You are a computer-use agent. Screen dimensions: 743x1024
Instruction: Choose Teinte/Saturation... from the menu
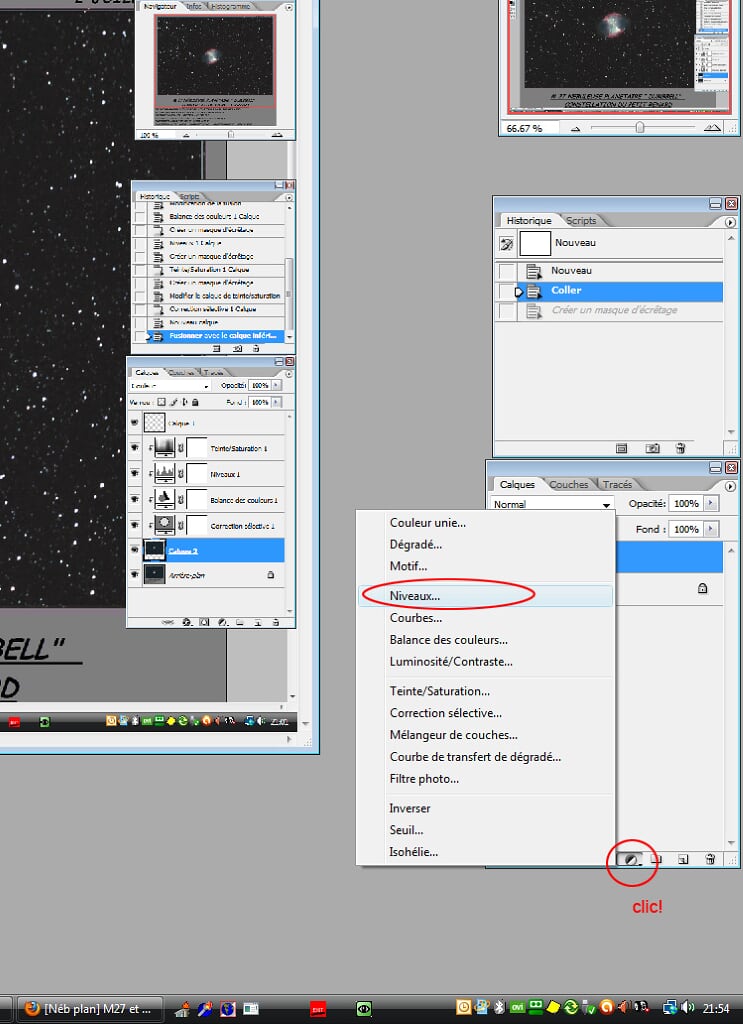[485, 691]
